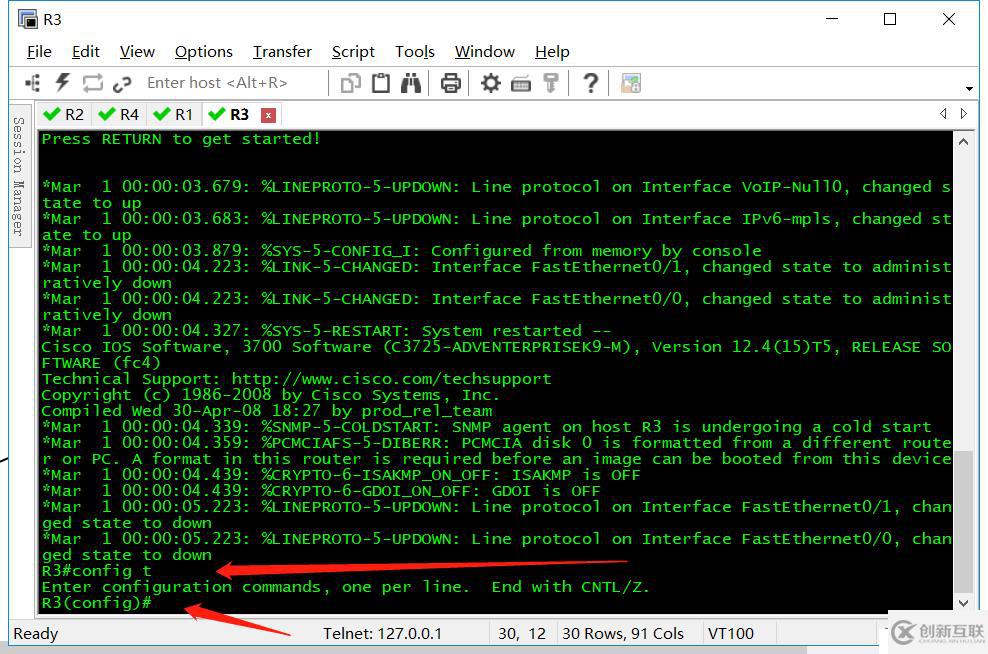Open the Script menu
The height and width of the screenshot is (654, 988).
[x=353, y=52]
